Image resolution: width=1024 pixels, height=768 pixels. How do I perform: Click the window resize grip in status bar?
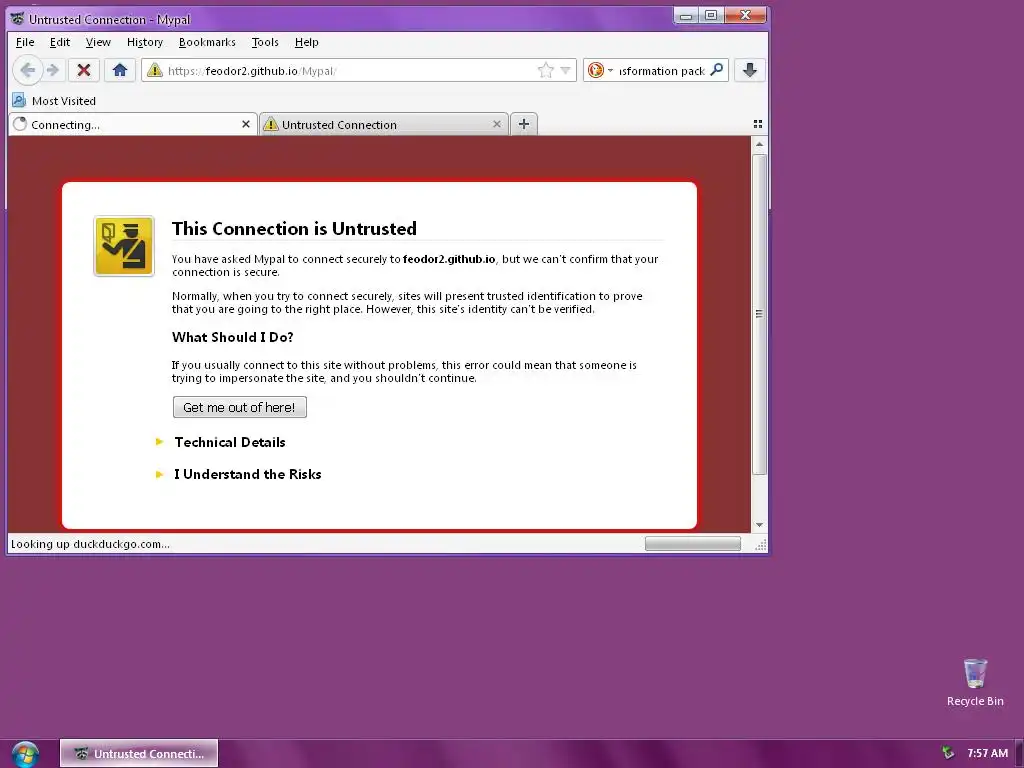click(761, 545)
